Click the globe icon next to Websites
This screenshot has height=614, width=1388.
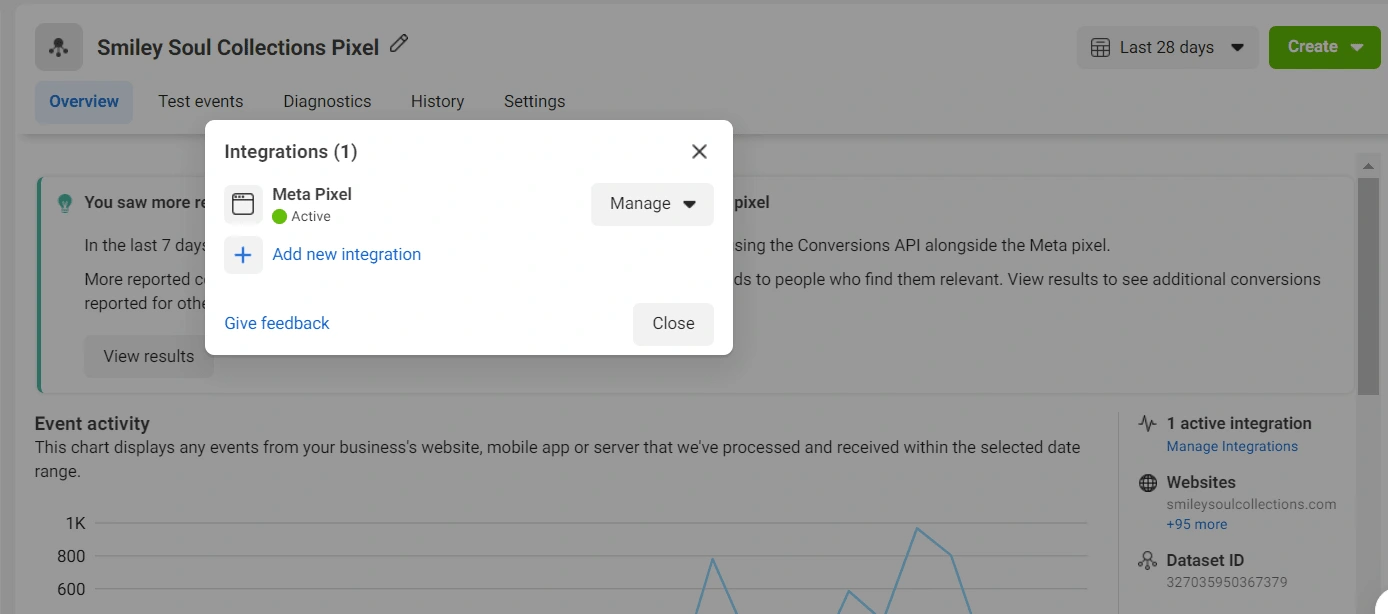click(x=1148, y=483)
